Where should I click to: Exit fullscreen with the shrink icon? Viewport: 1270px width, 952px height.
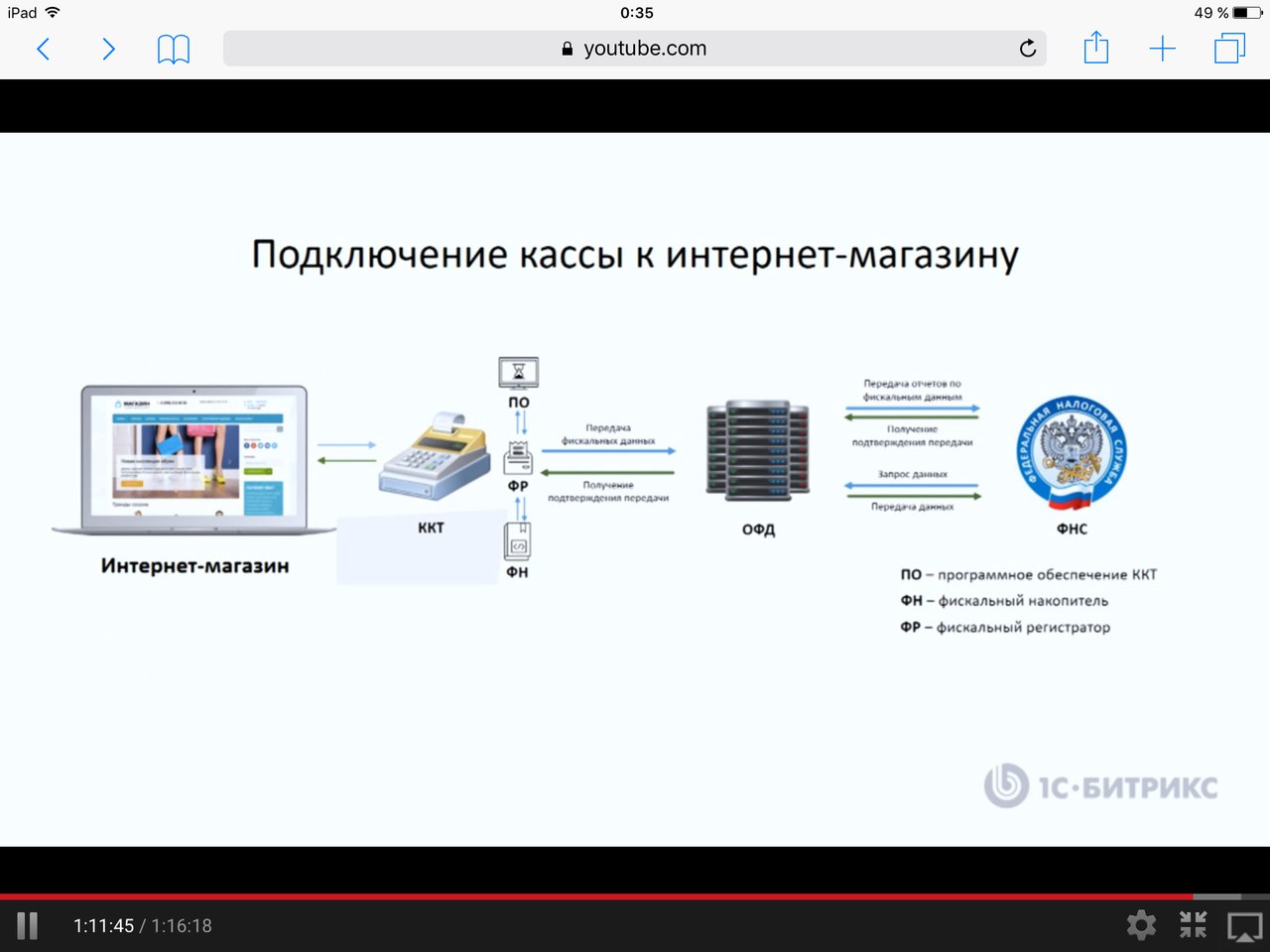pos(1193,925)
